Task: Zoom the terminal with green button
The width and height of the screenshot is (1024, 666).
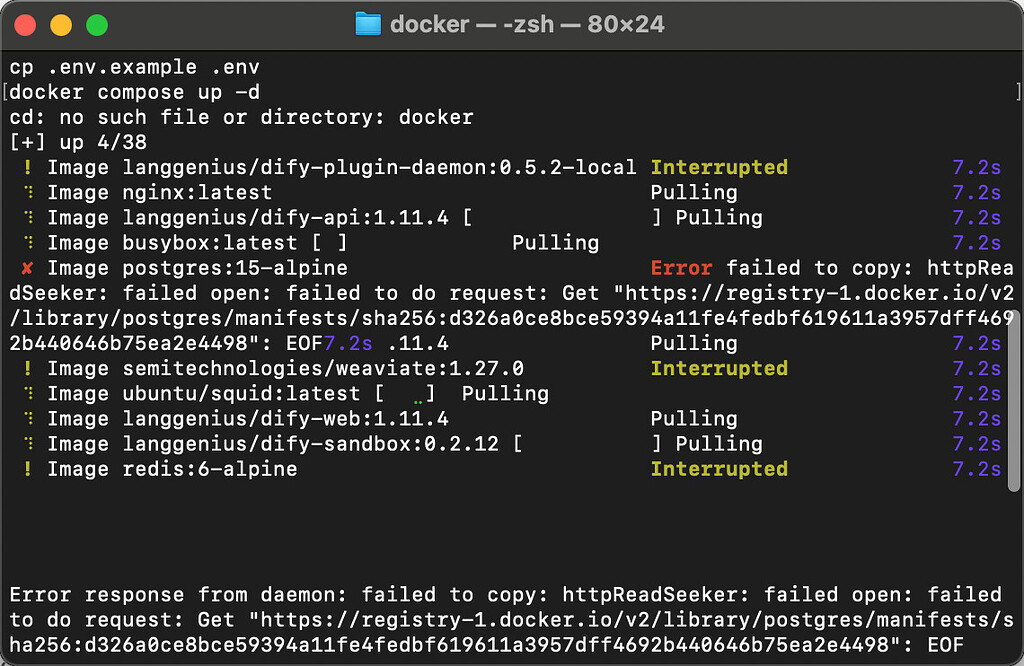Action: point(96,25)
